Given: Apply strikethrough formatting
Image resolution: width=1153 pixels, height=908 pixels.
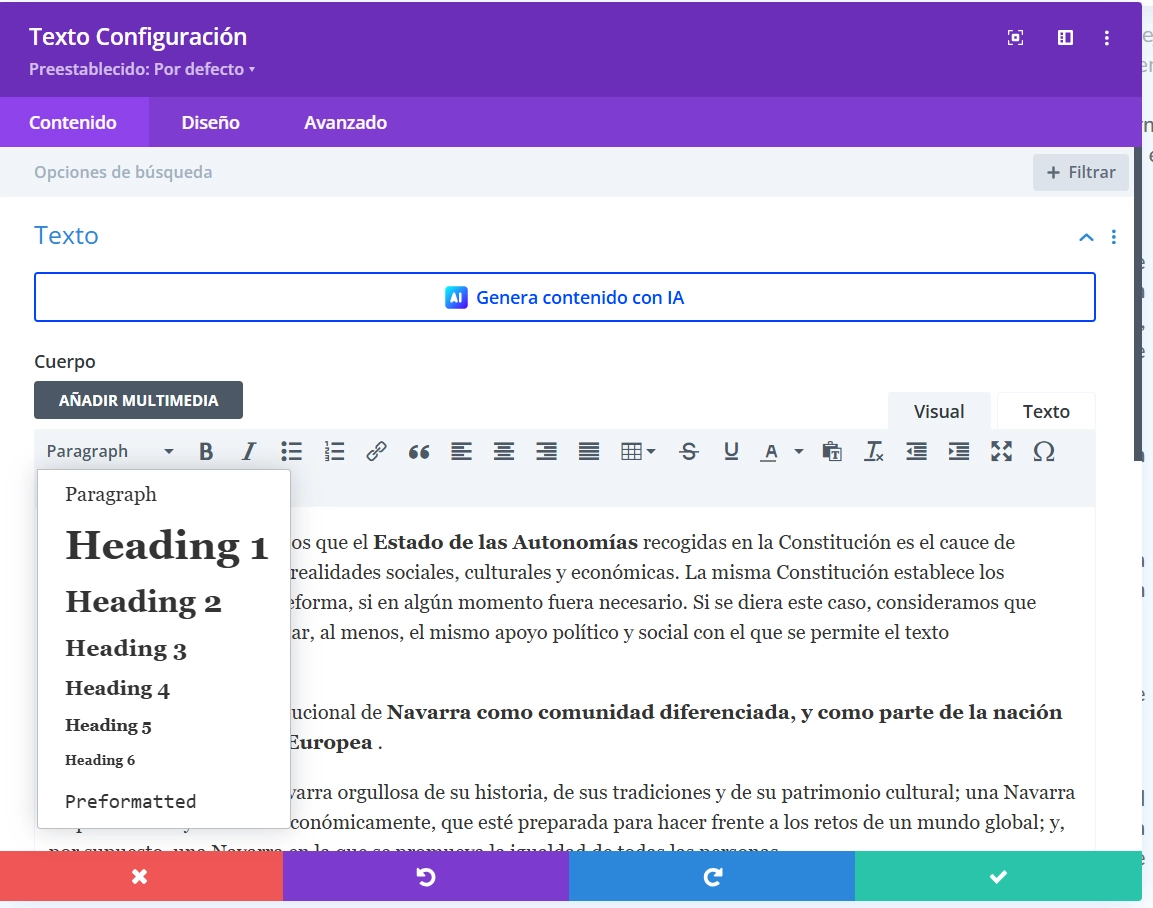Looking at the screenshot, I should [x=689, y=451].
